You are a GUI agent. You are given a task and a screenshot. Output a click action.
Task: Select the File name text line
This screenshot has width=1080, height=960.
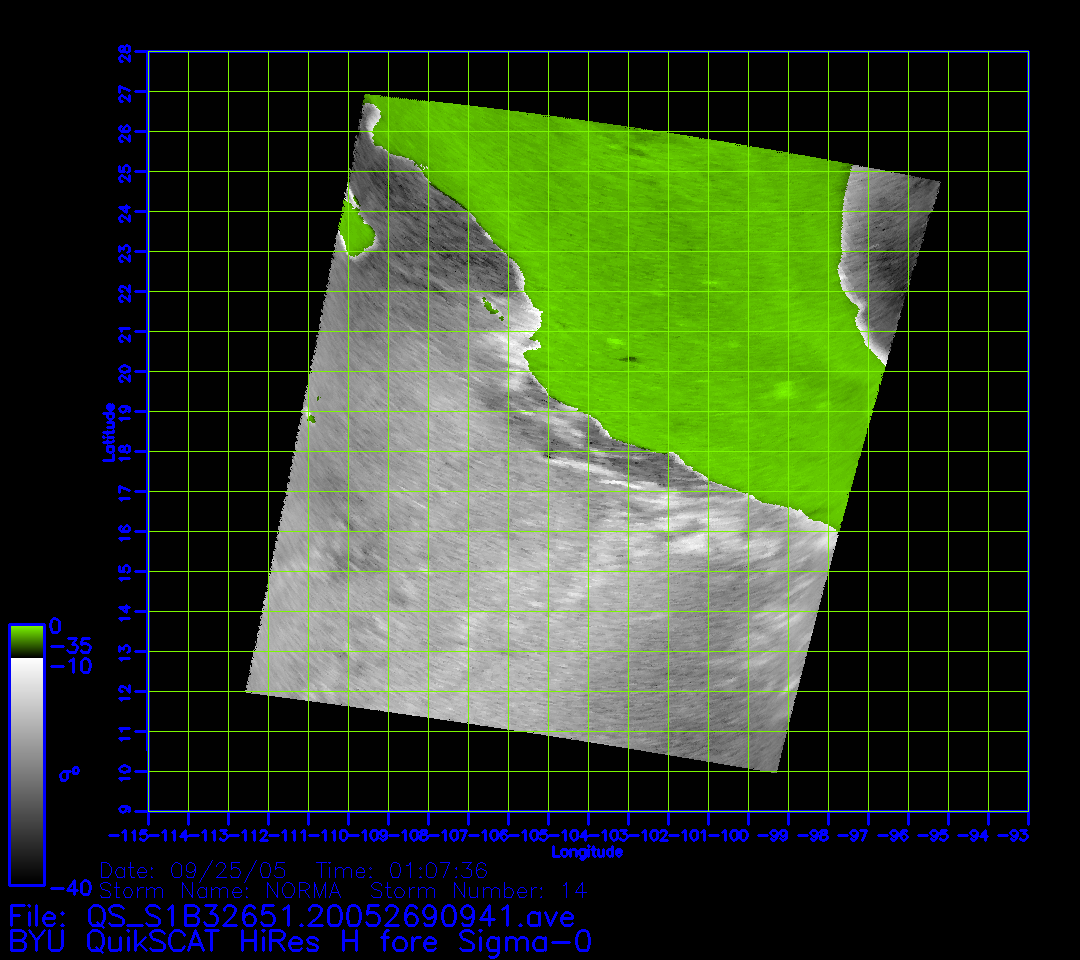coord(292,916)
